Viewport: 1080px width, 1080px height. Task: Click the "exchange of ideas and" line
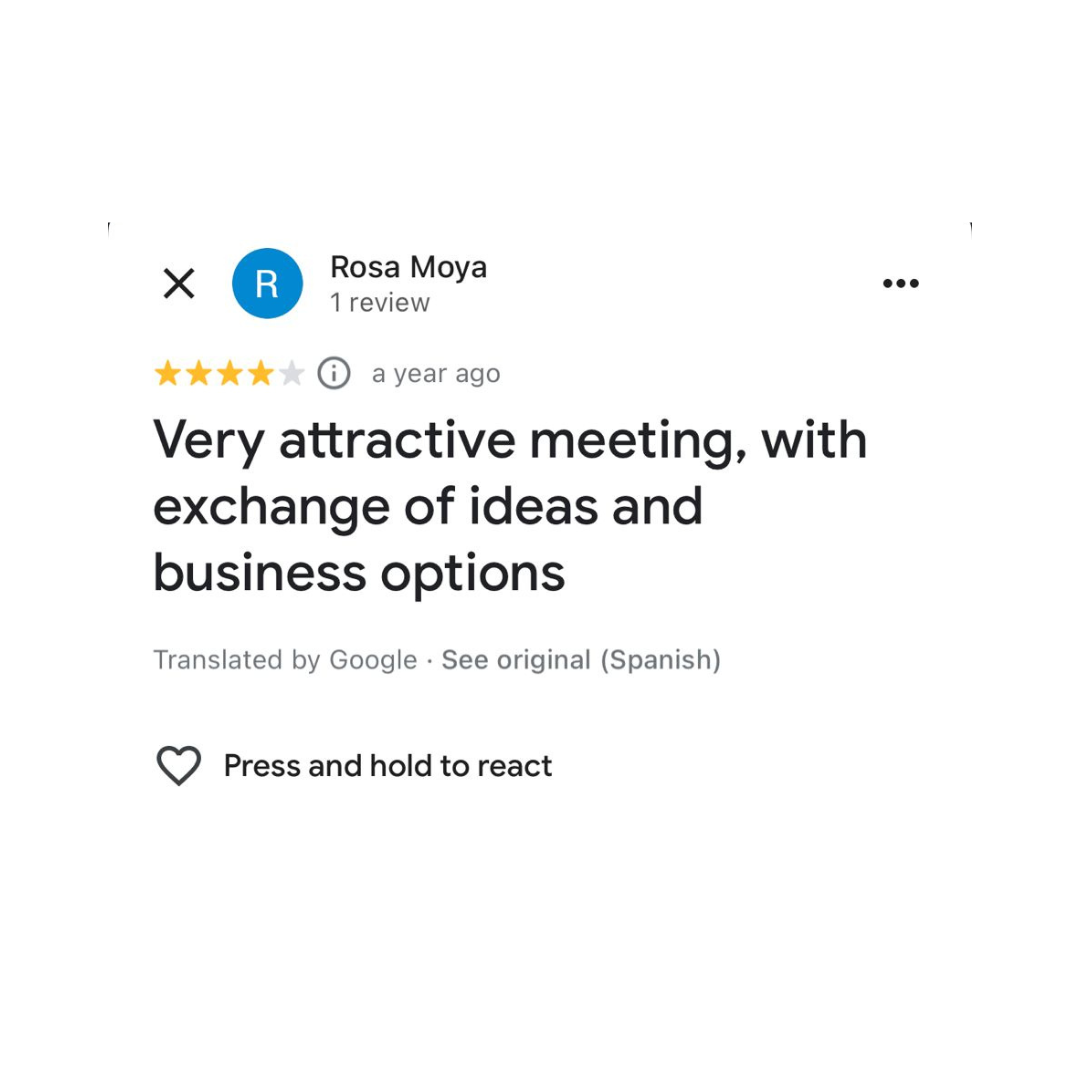click(x=428, y=507)
